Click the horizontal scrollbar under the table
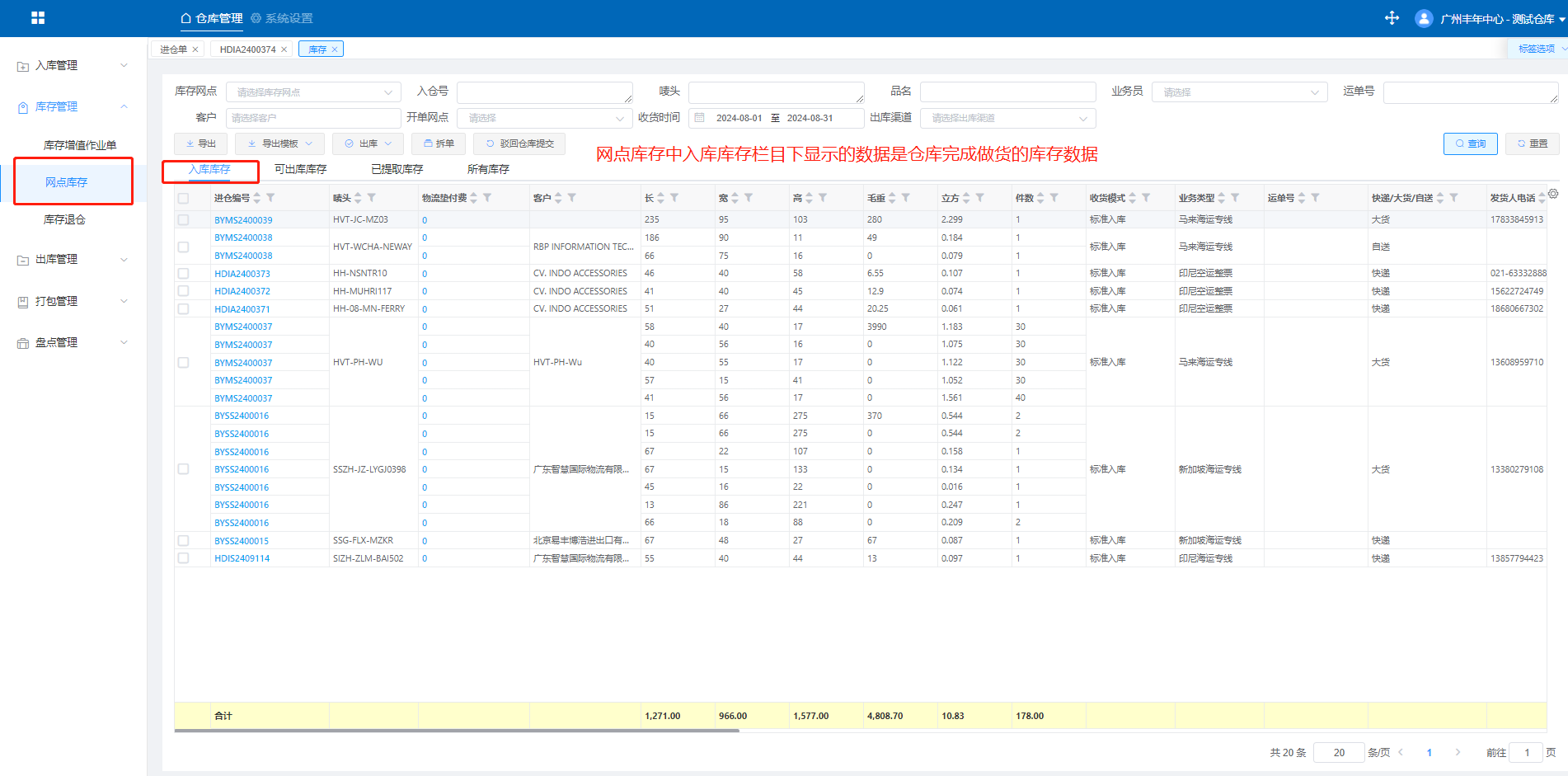1568x776 pixels. click(457, 730)
